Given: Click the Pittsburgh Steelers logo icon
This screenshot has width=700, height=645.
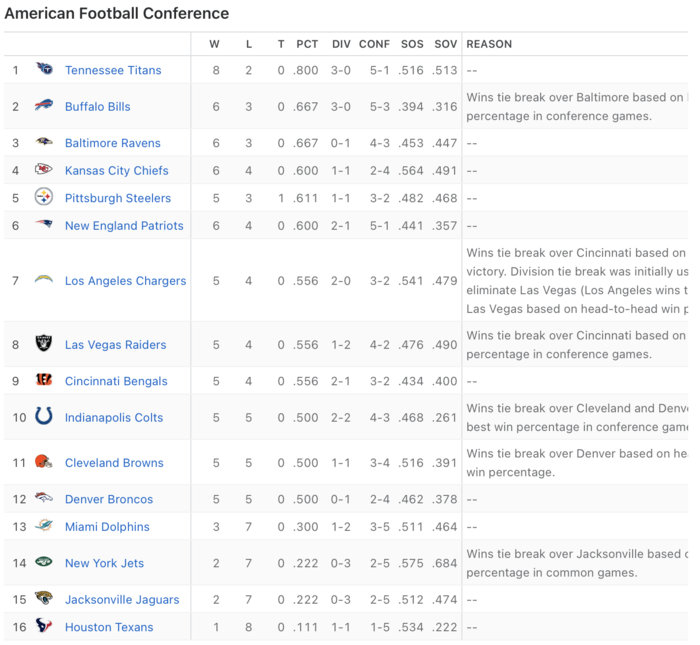Looking at the screenshot, I should [44, 197].
